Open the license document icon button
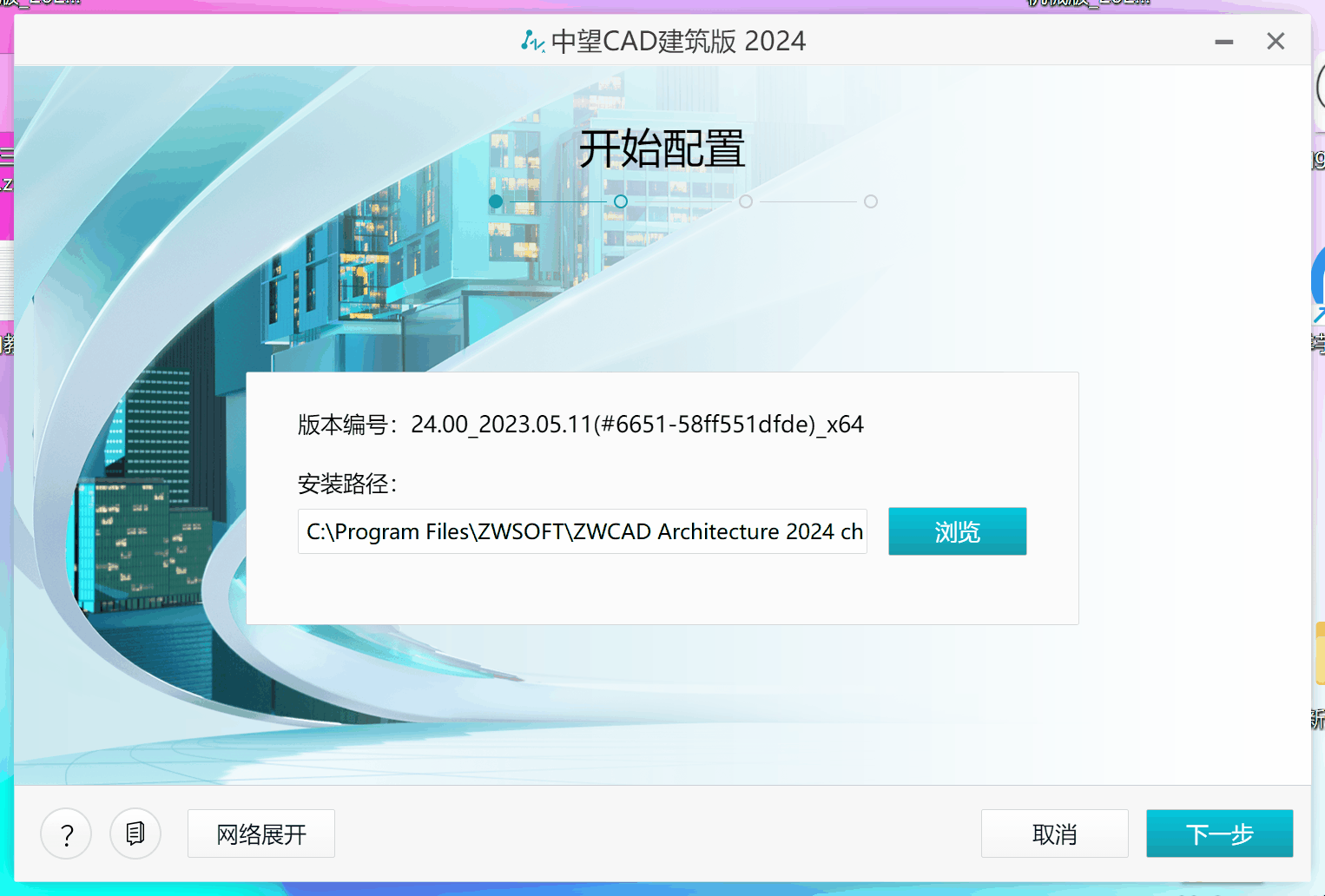 point(135,834)
